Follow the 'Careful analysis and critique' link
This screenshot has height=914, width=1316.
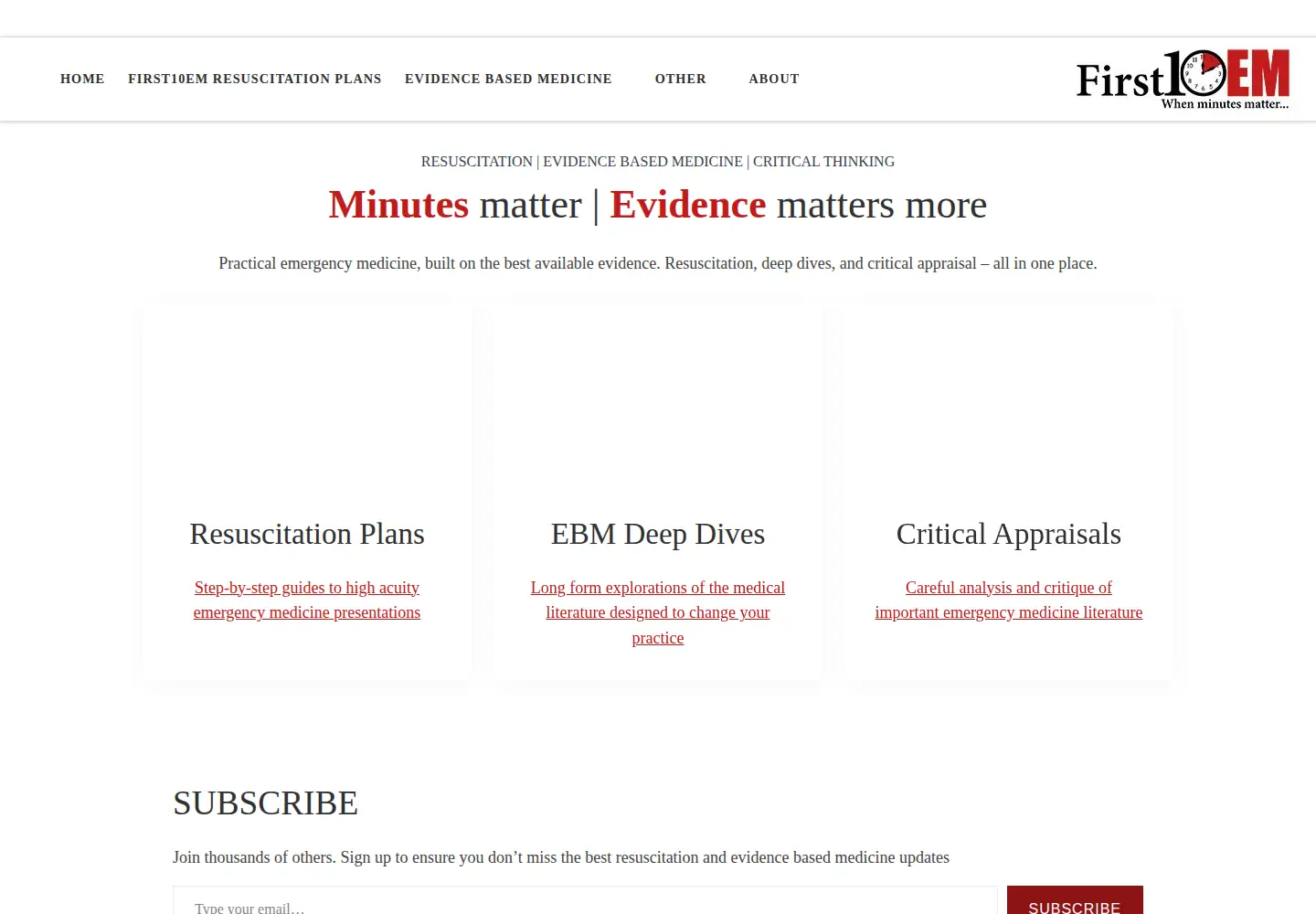pos(1009,600)
